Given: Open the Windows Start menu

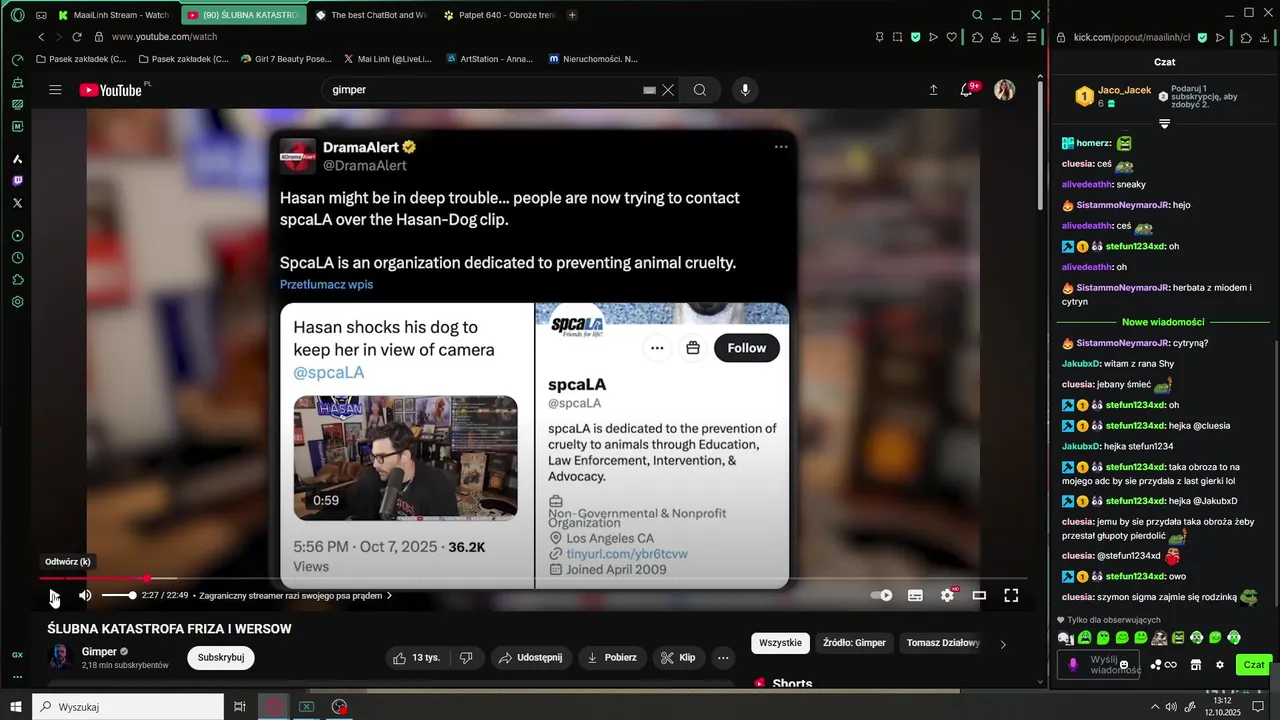Looking at the screenshot, I should pos(16,707).
